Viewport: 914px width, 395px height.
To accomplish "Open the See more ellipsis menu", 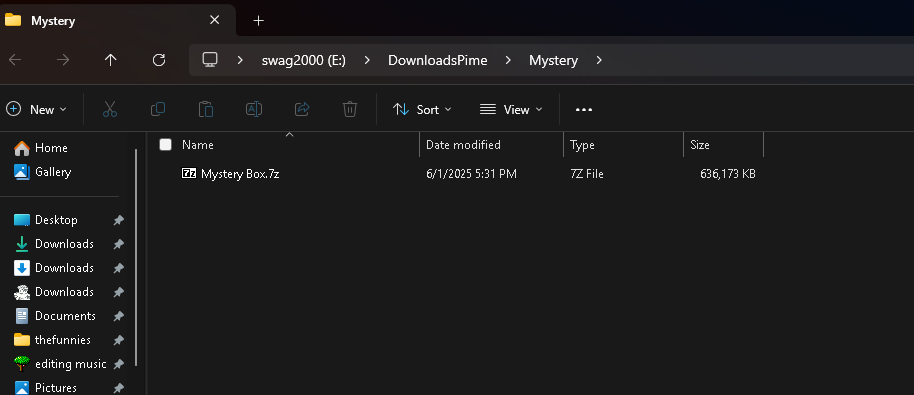I will pyautogui.click(x=583, y=110).
